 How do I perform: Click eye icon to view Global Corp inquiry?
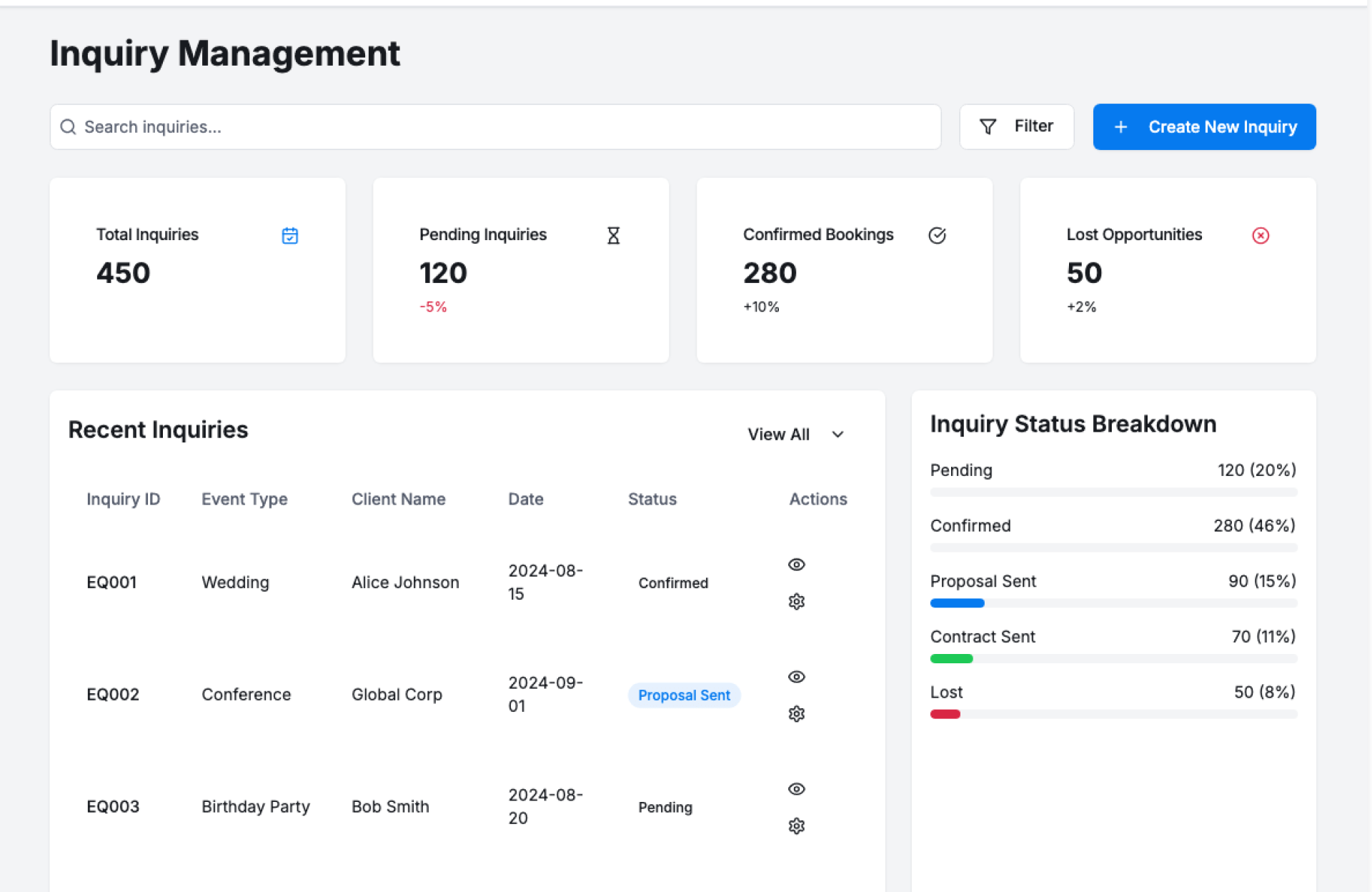(x=796, y=677)
